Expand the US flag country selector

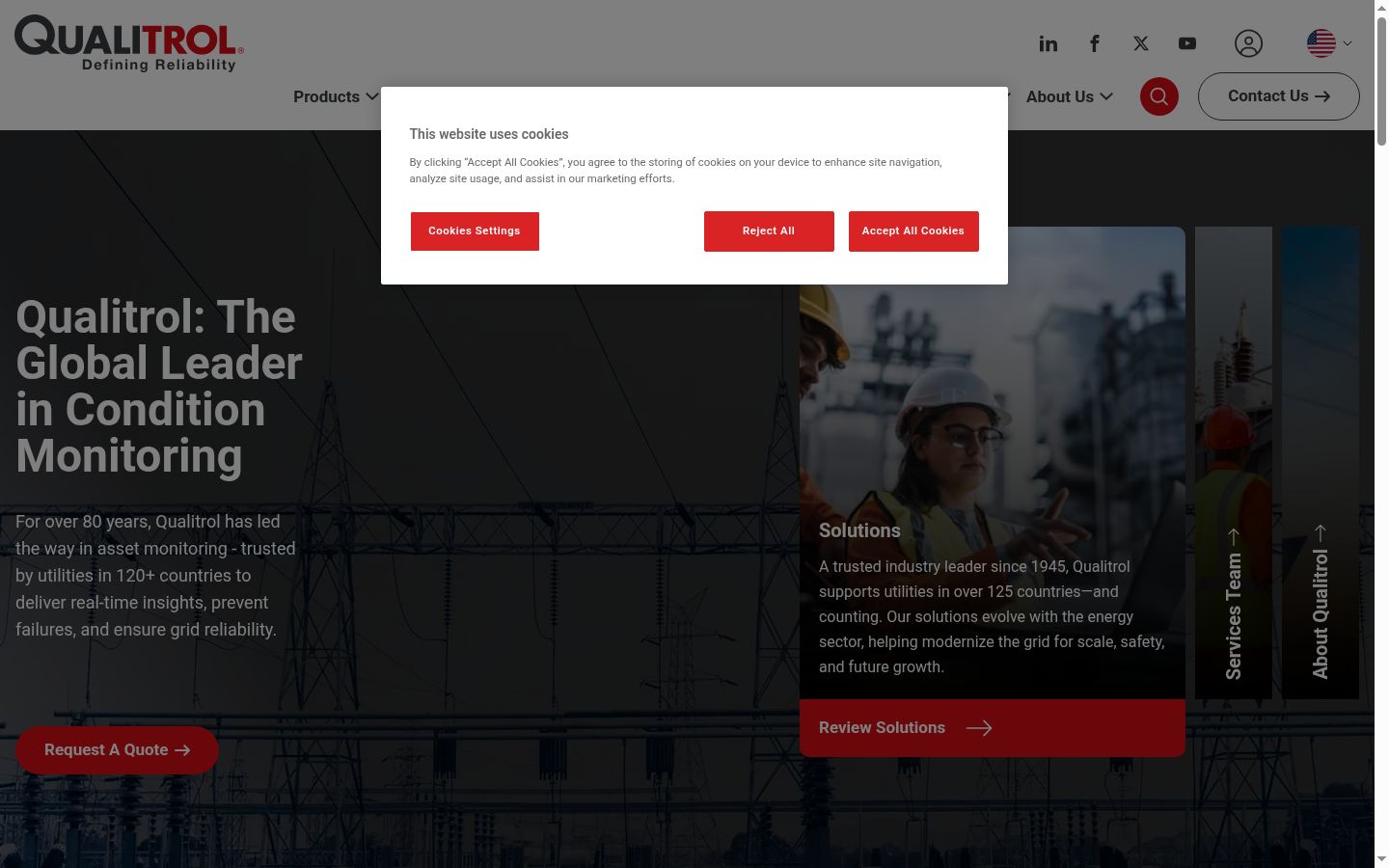tap(1329, 43)
